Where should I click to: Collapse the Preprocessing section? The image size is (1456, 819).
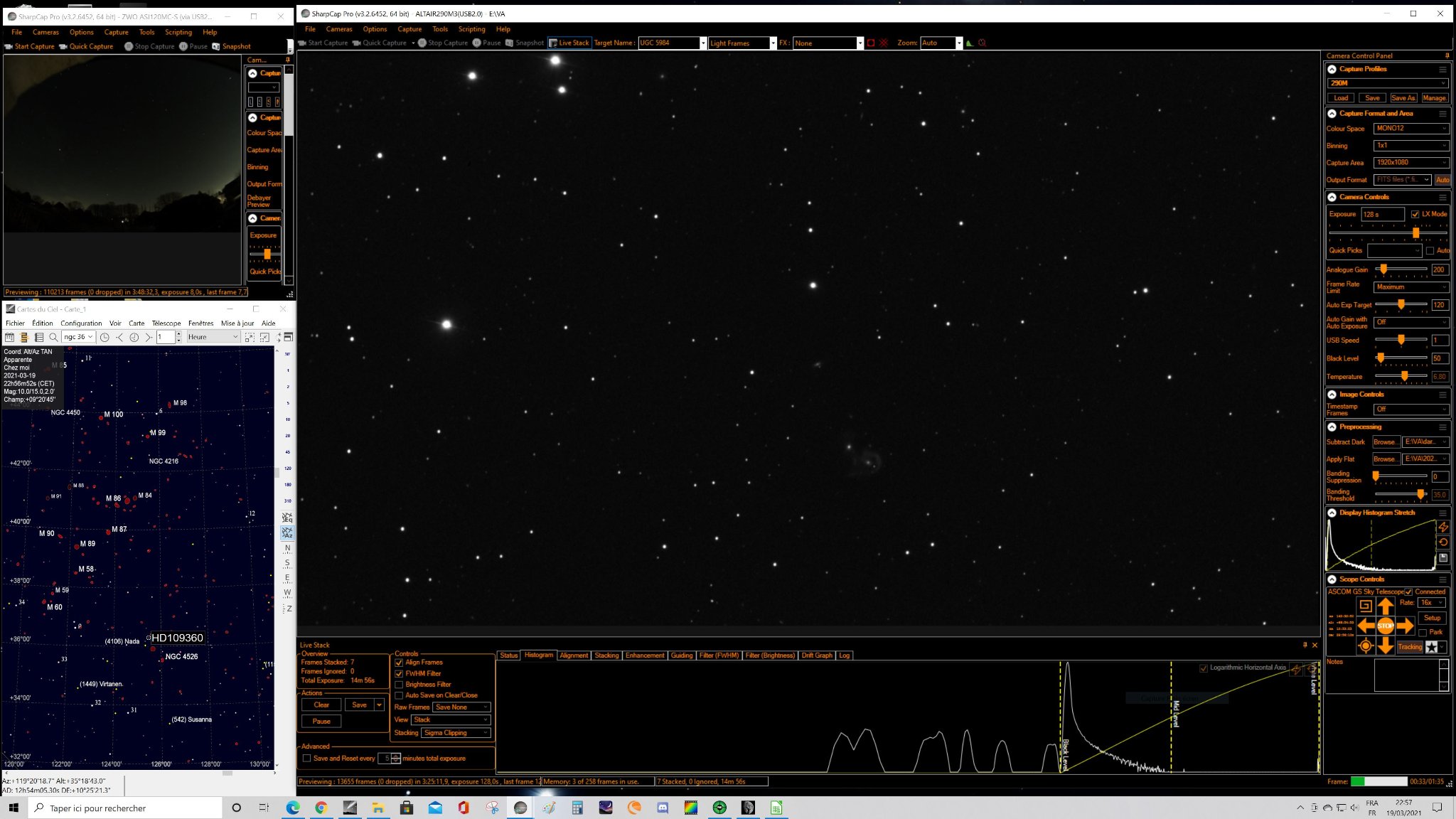point(1332,427)
